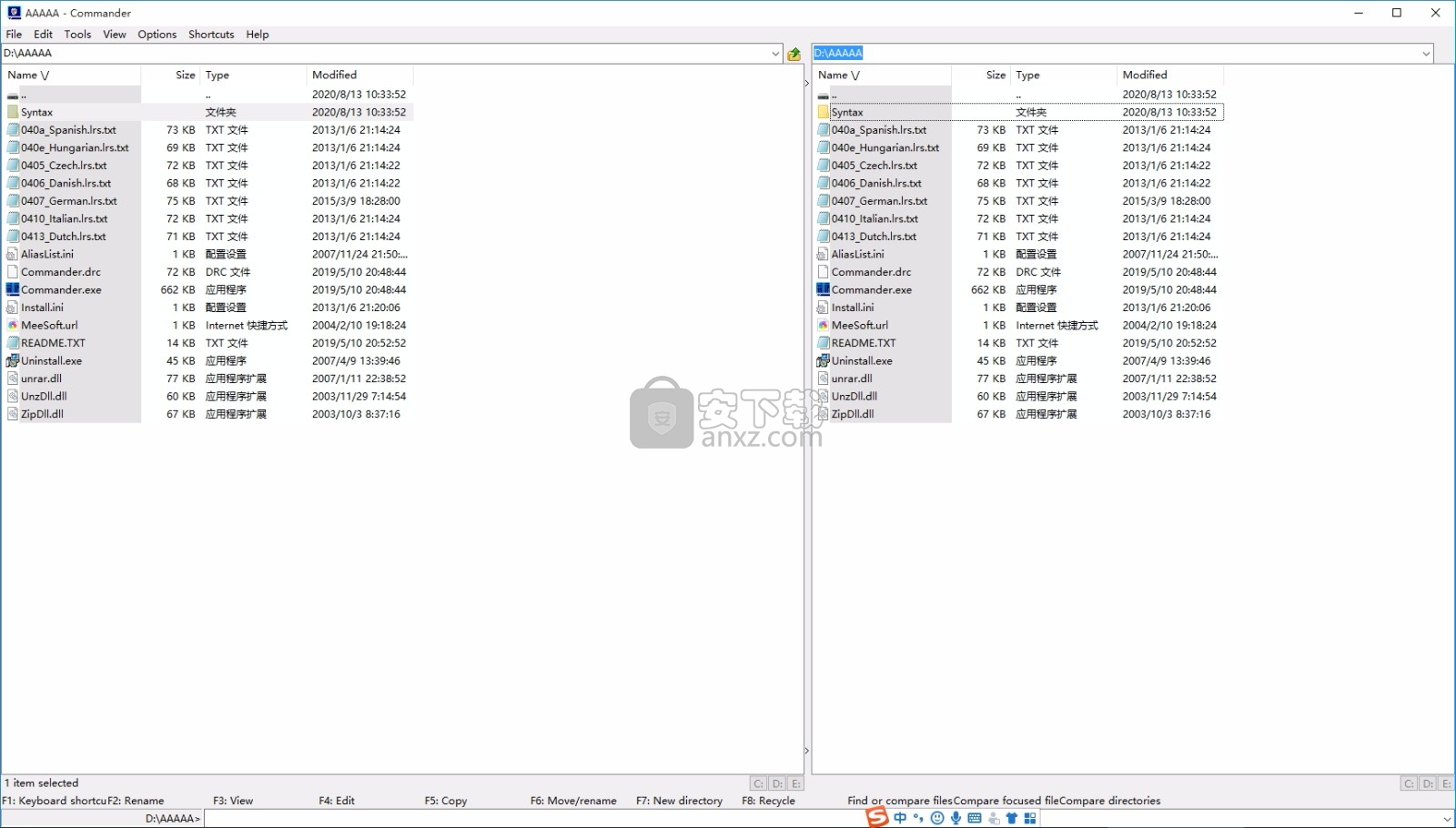Screen dimensions: 1456x828
Task: Switch left panel to drive E:
Action: pyautogui.click(x=796, y=783)
